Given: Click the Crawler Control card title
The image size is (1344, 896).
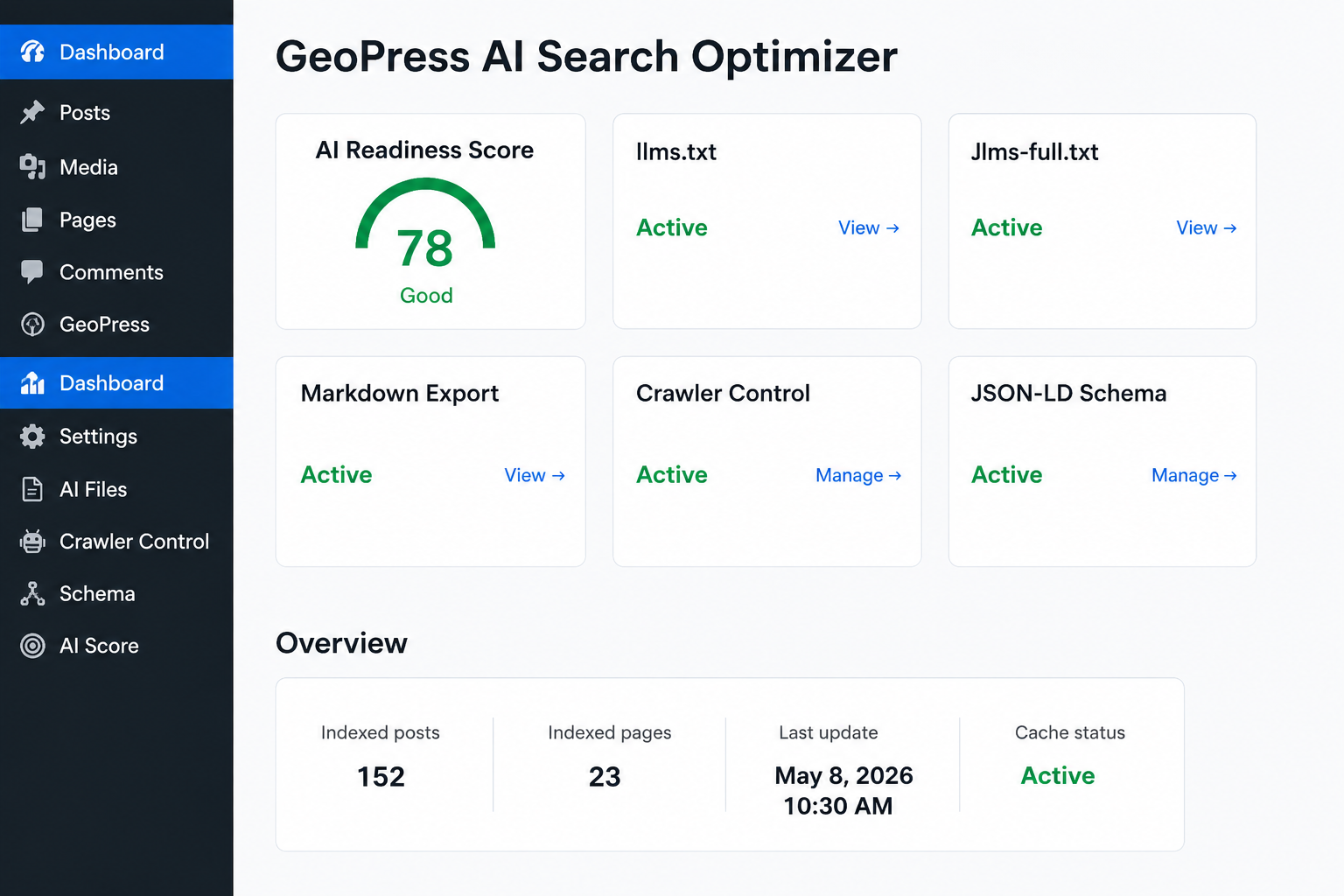Looking at the screenshot, I should (x=723, y=394).
